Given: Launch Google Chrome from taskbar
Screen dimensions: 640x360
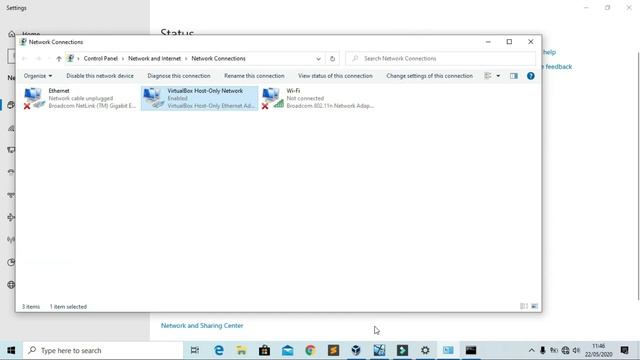Looking at the screenshot, I should (310, 350).
